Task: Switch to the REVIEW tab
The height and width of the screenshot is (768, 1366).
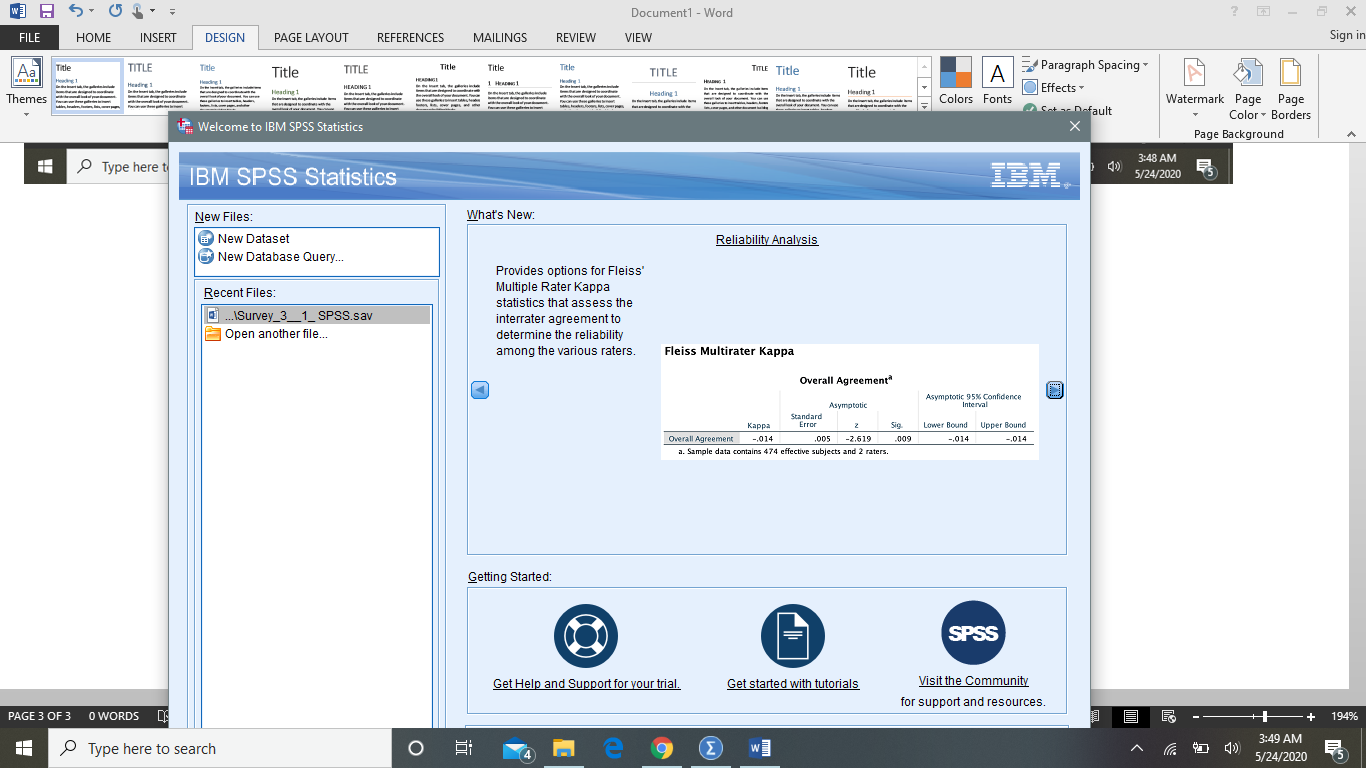Action: click(575, 37)
